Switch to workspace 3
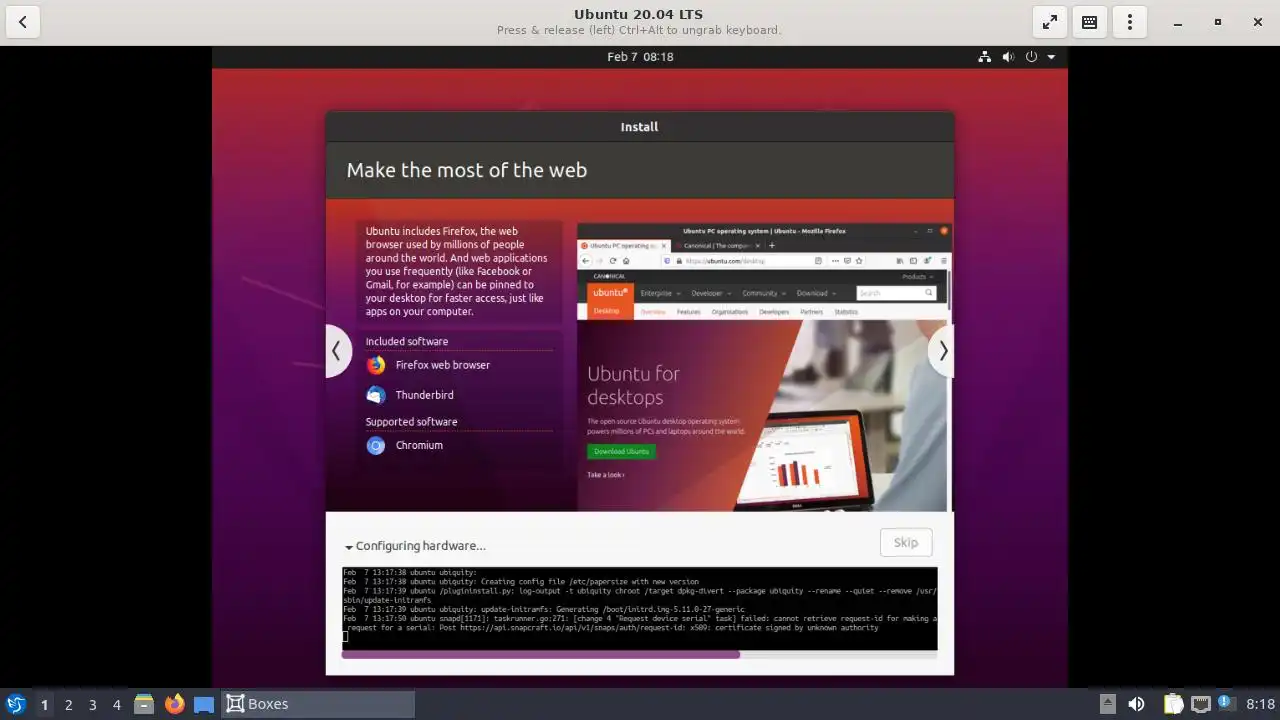 coord(93,705)
